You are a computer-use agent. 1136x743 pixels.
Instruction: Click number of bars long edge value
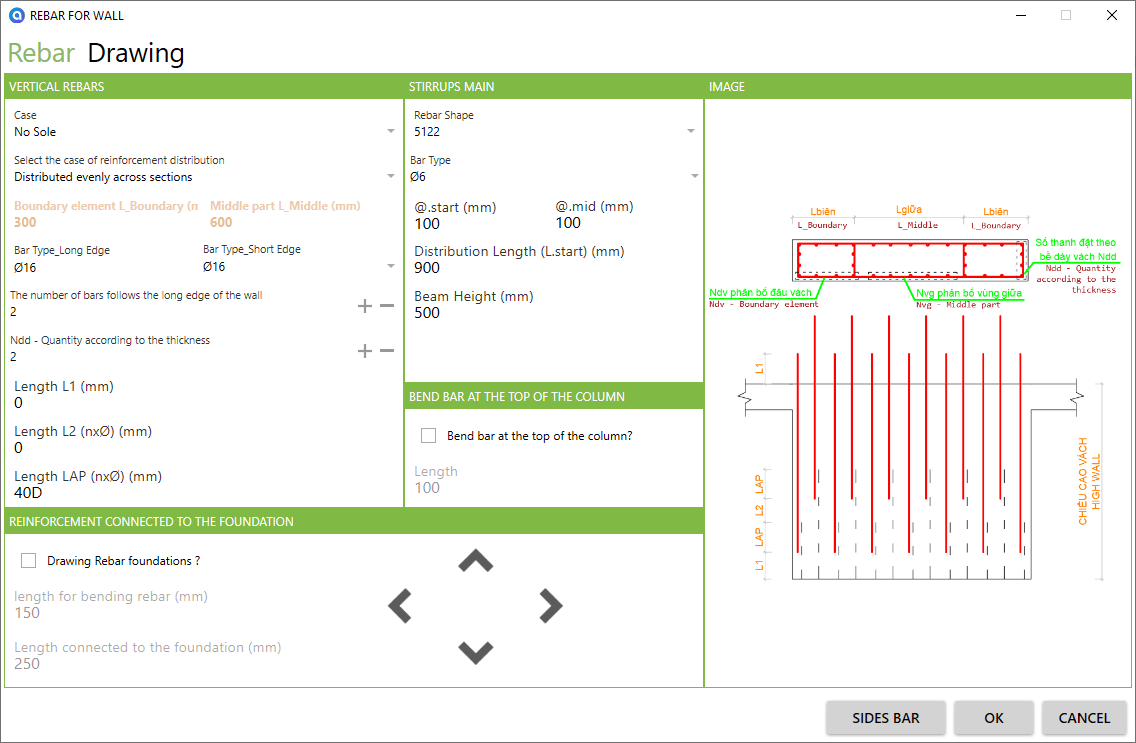181,312
